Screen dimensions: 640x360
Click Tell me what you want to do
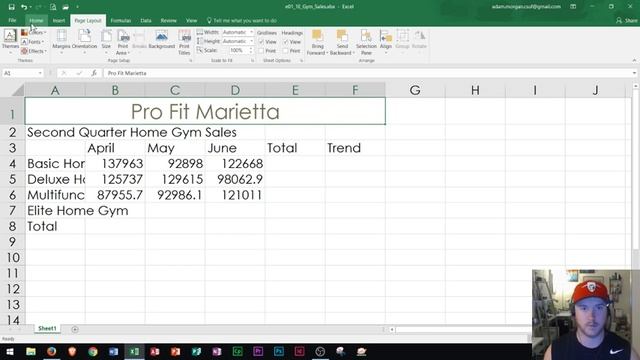tap(242, 20)
